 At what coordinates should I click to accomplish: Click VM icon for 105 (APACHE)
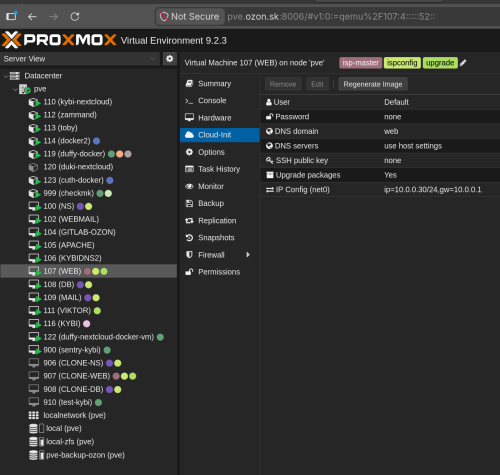pyautogui.click(x=34, y=246)
